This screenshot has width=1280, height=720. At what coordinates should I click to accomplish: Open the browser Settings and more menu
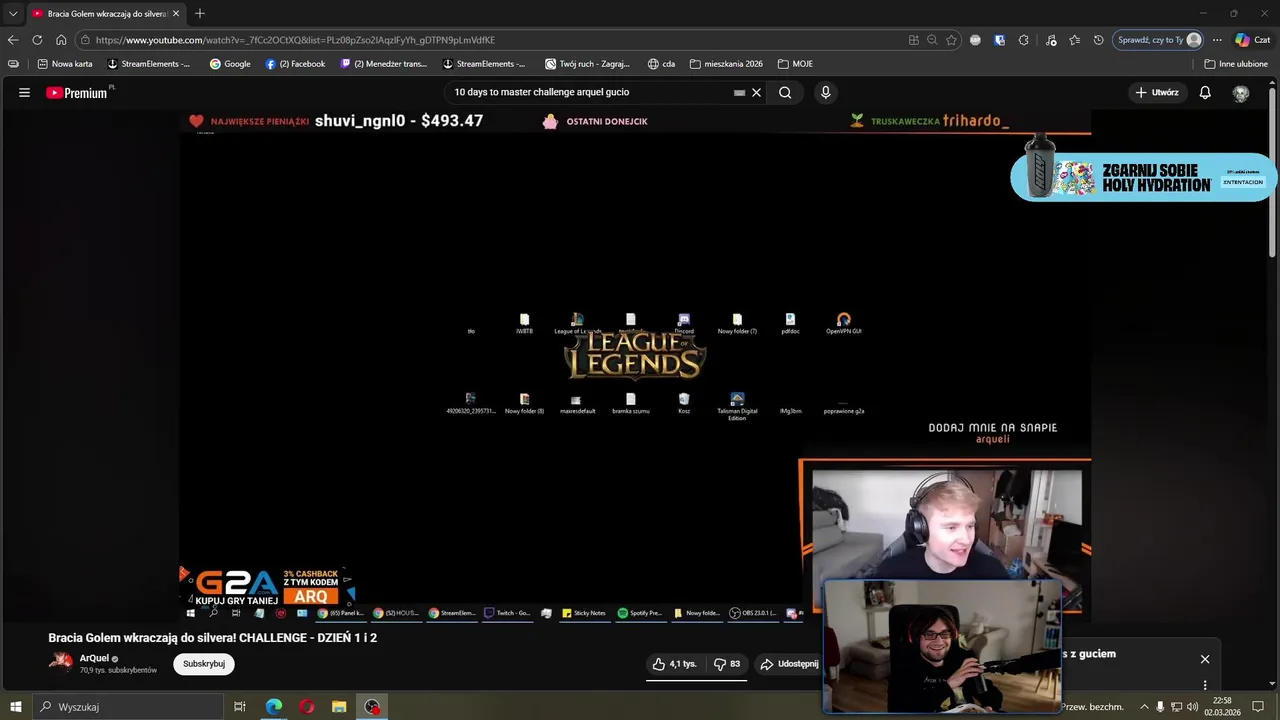pyautogui.click(x=1217, y=40)
